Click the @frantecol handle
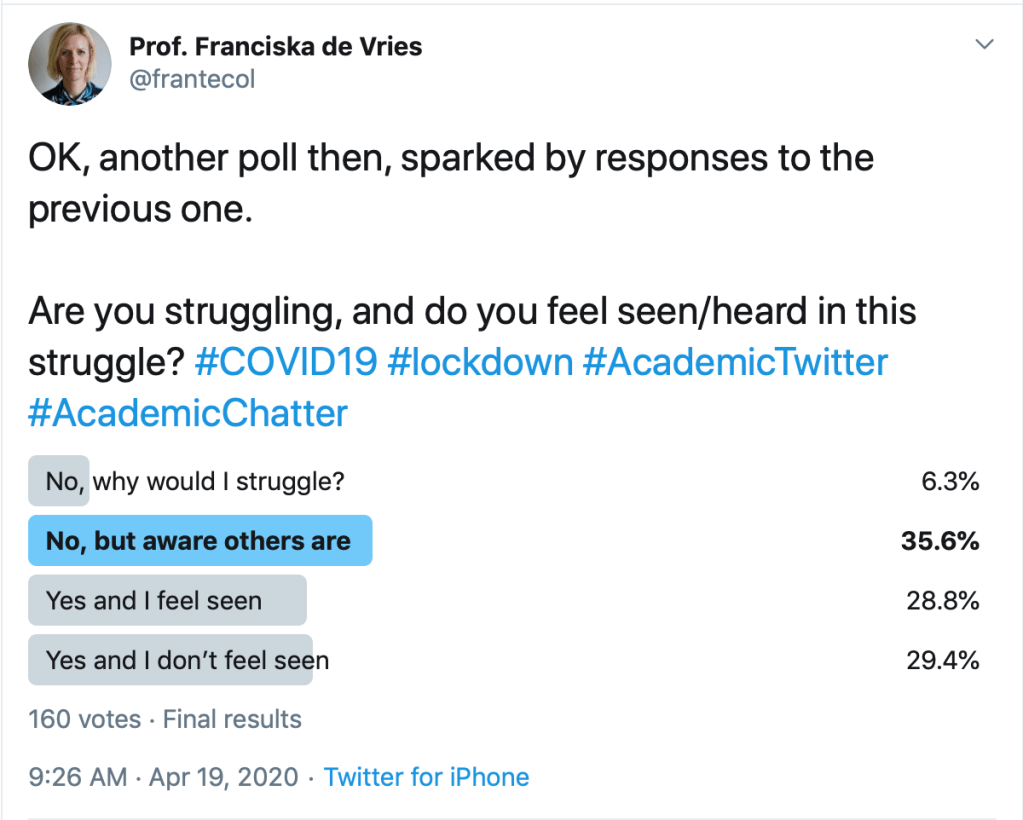 pos(192,79)
